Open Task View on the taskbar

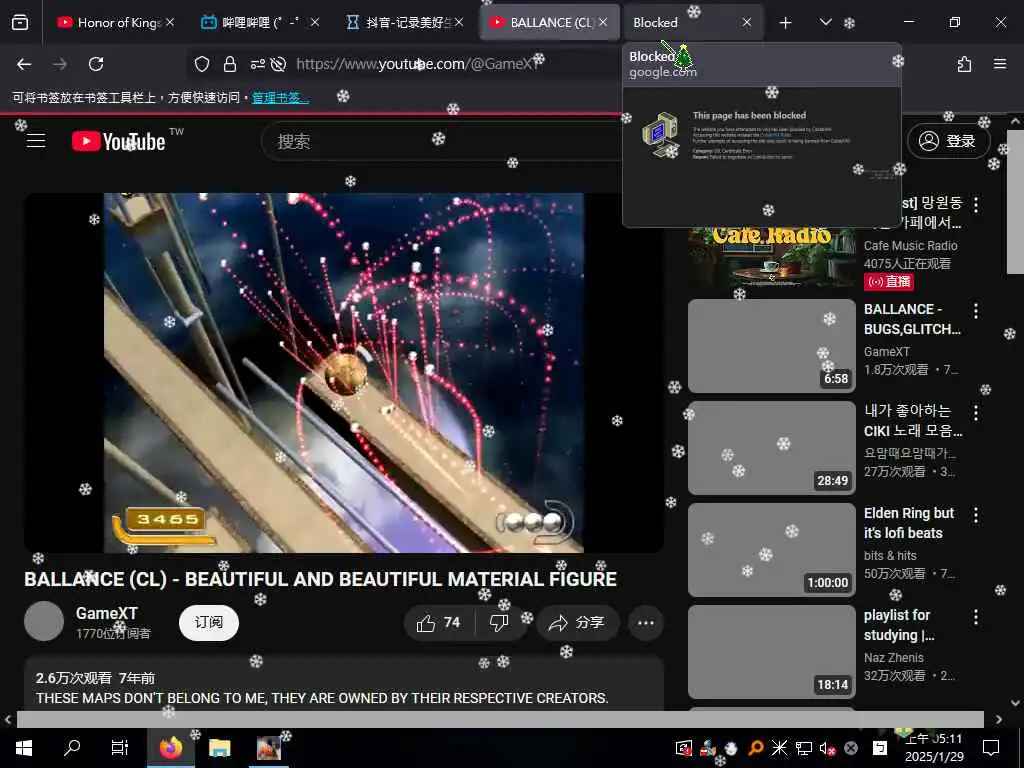120,748
